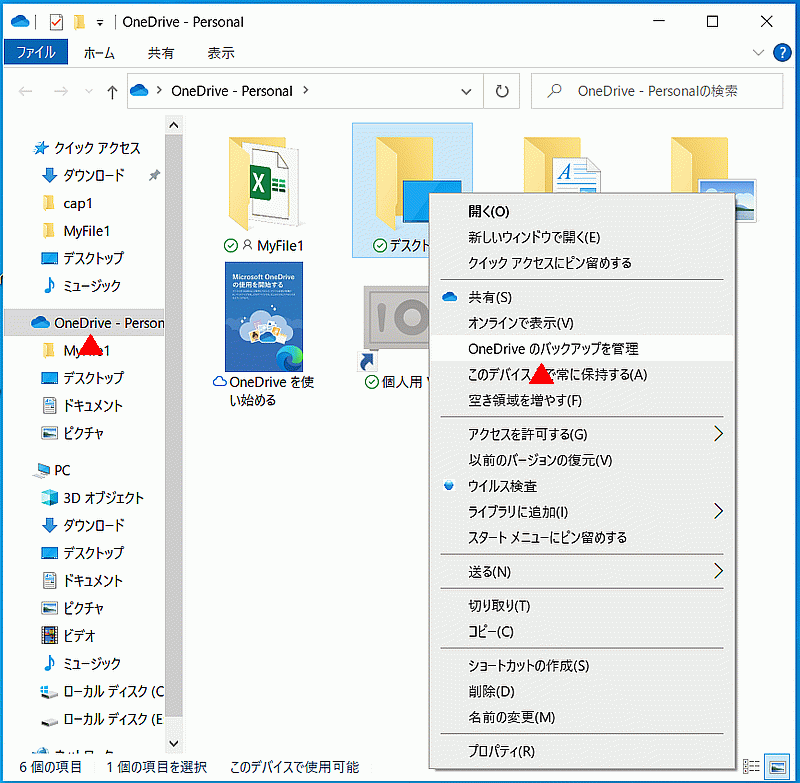The height and width of the screenshot is (783, 800).
Task: Choose 削除(D) in the context menu
Action: (x=582, y=691)
